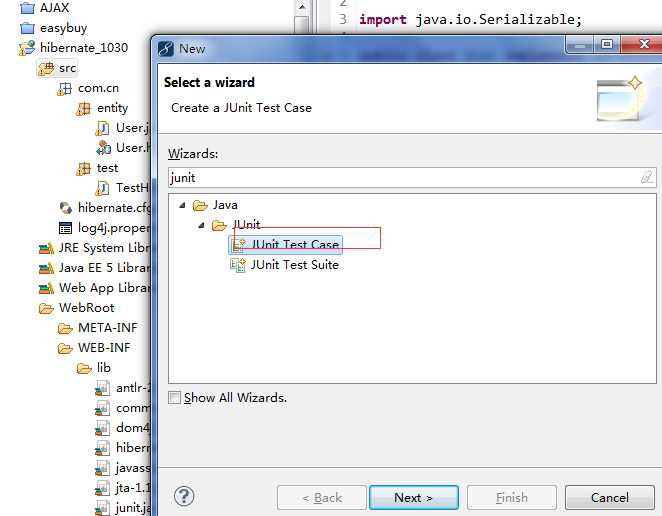
Task: Collapse the Java node in wizards tree
Action: click(x=182, y=205)
